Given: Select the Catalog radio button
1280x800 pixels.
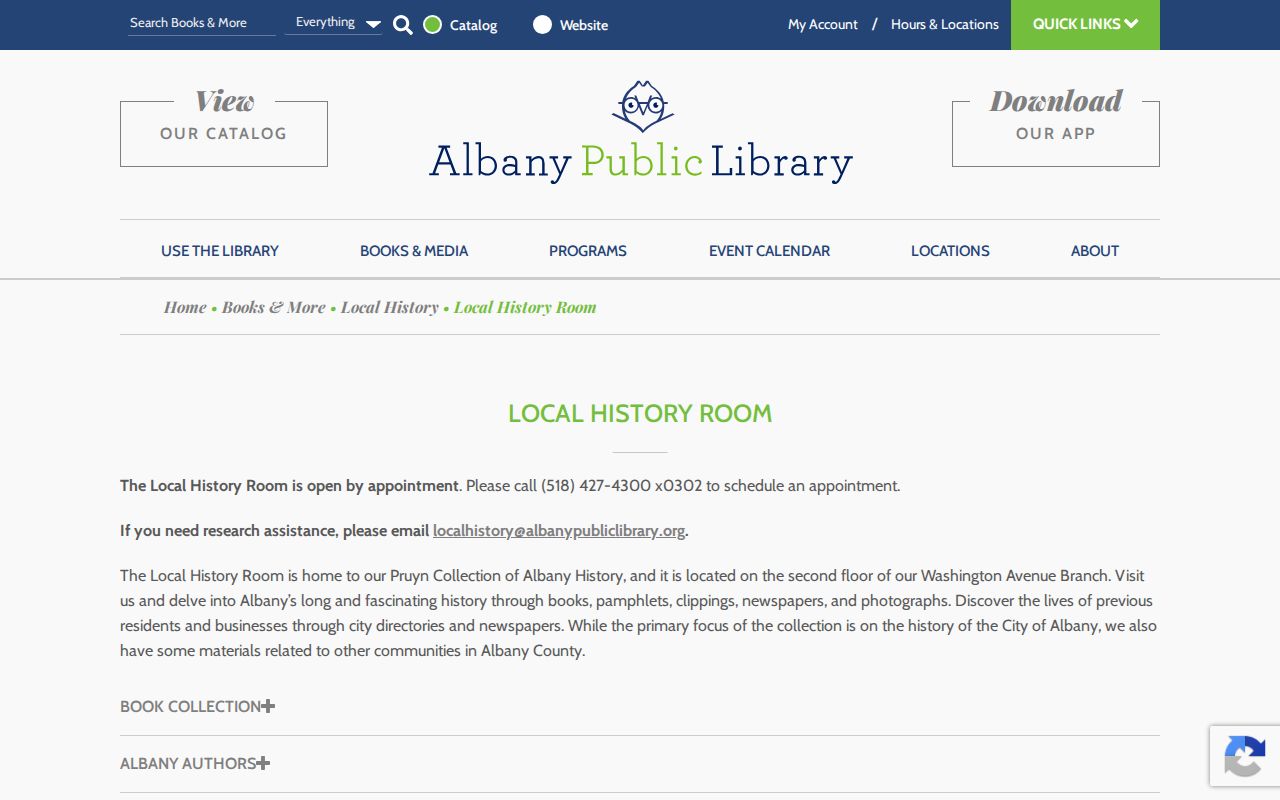Looking at the screenshot, I should pyautogui.click(x=432, y=25).
